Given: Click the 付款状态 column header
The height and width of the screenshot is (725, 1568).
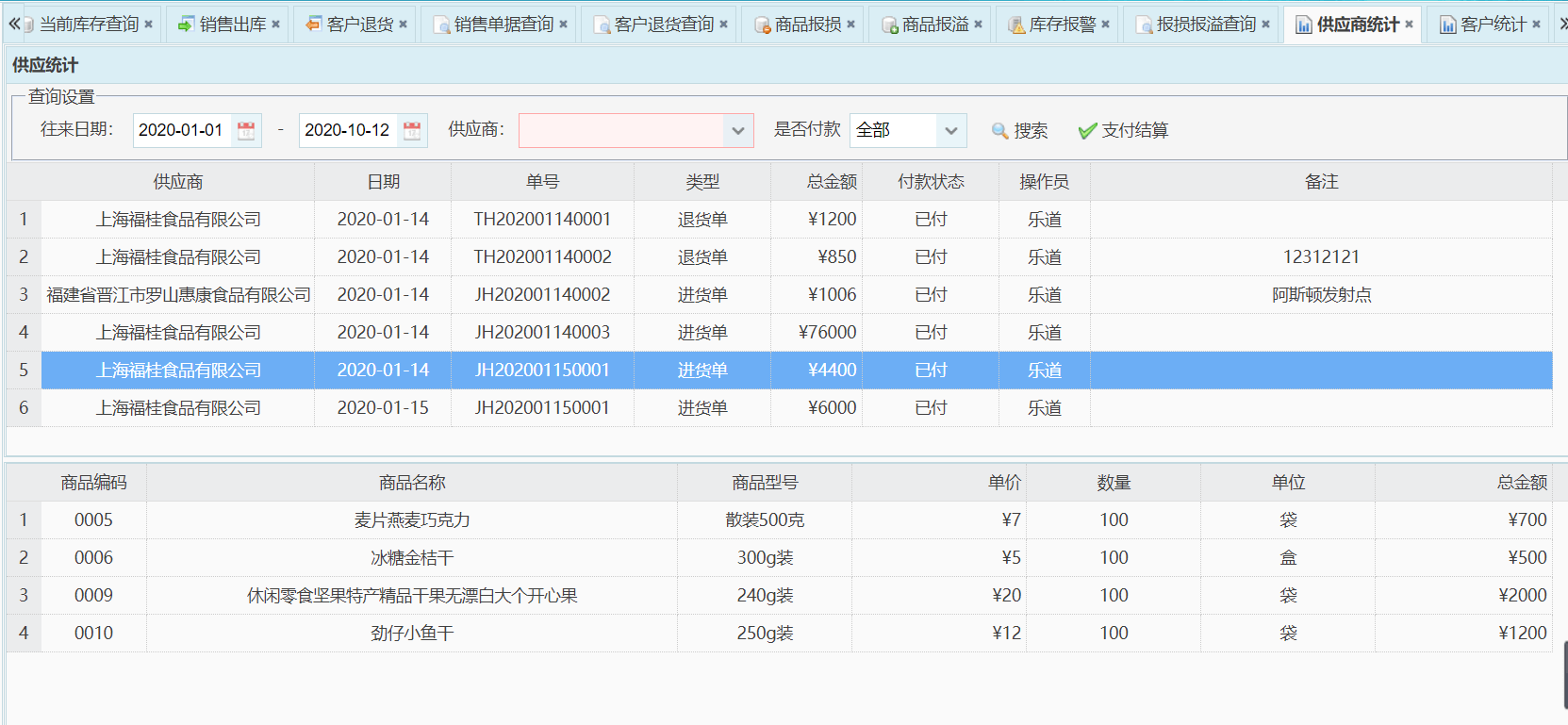Looking at the screenshot, I should (x=931, y=182).
